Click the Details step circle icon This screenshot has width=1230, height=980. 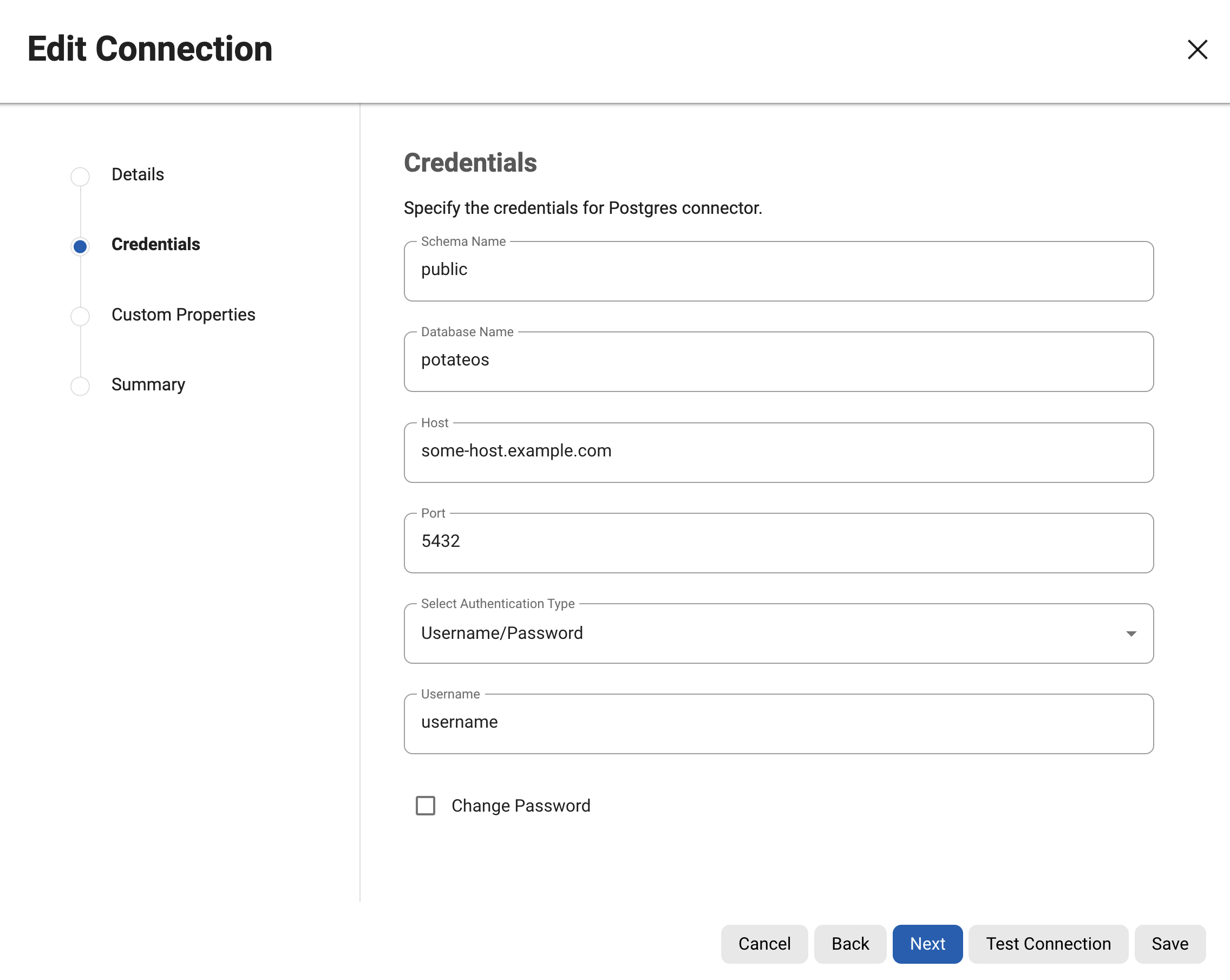(80, 177)
